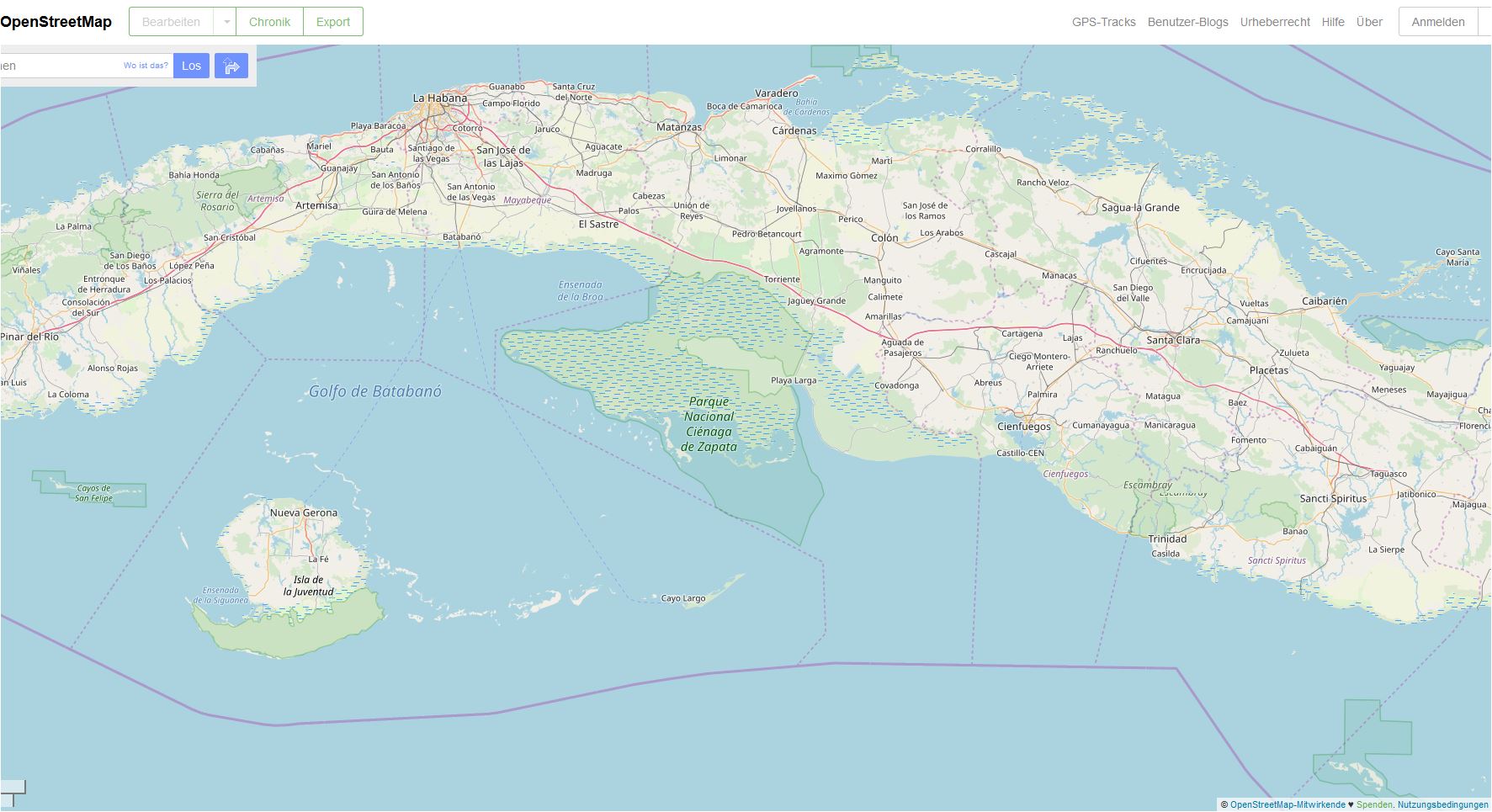Click La Habana on the map
The height and width of the screenshot is (812, 1492).
pos(439,98)
